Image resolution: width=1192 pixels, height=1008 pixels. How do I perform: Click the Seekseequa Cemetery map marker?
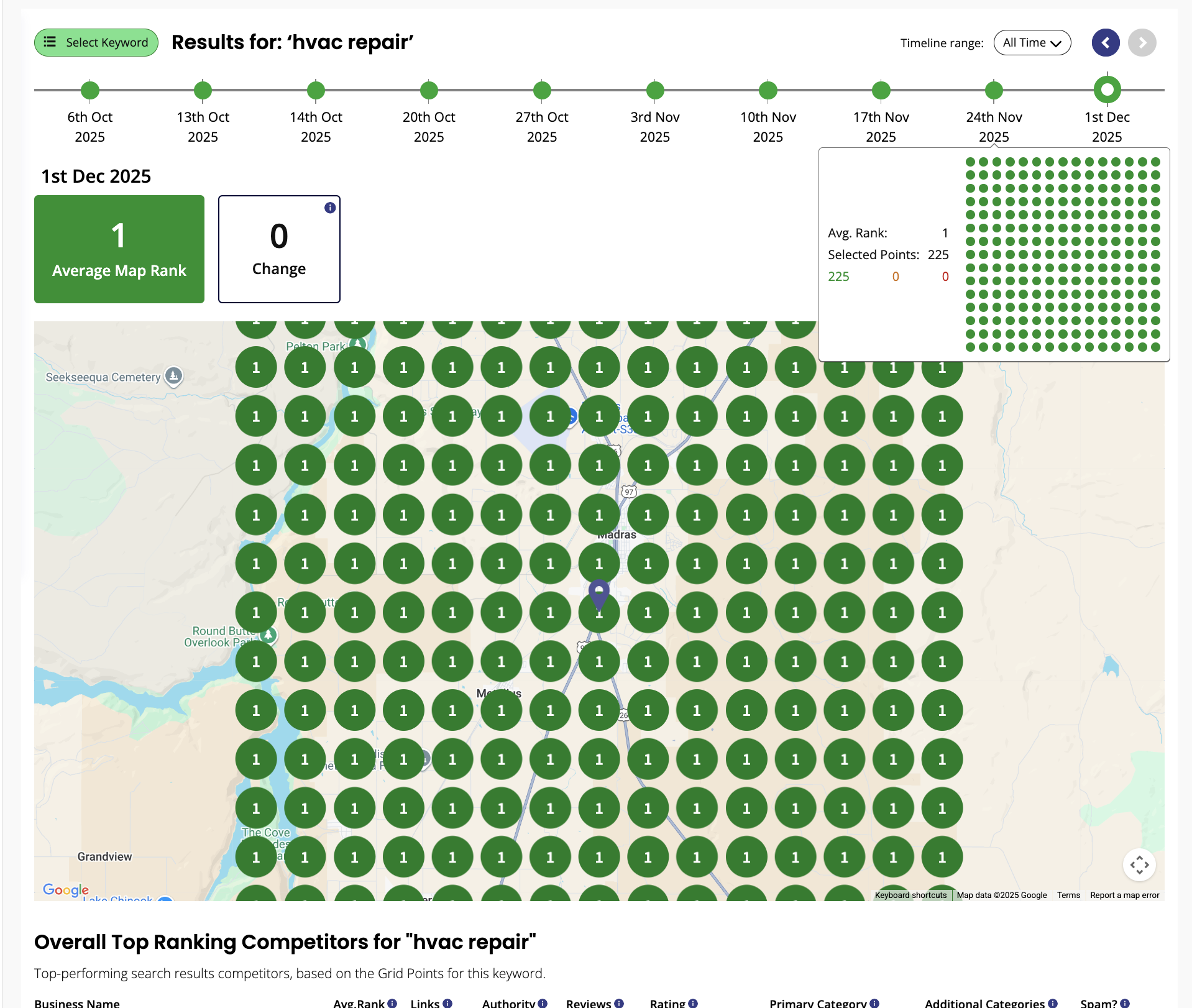click(174, 375)
